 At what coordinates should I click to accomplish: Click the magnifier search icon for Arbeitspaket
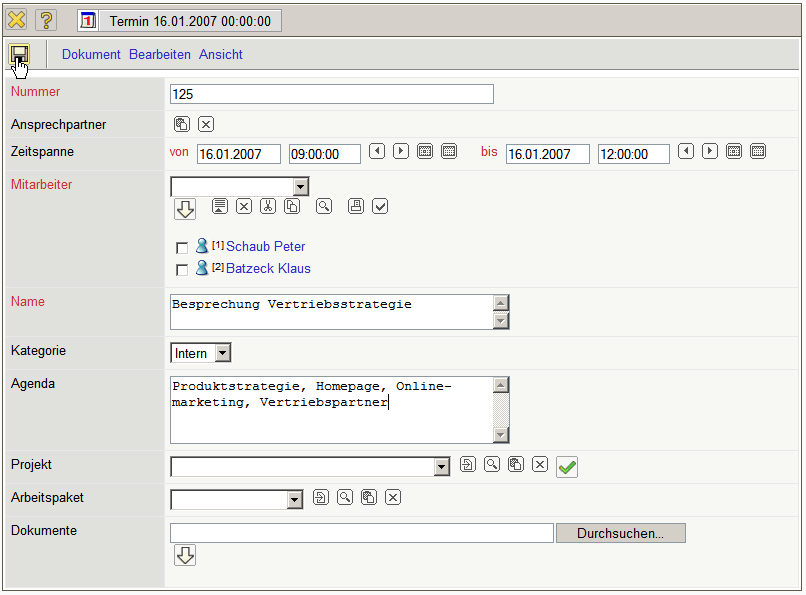point(345,498)
